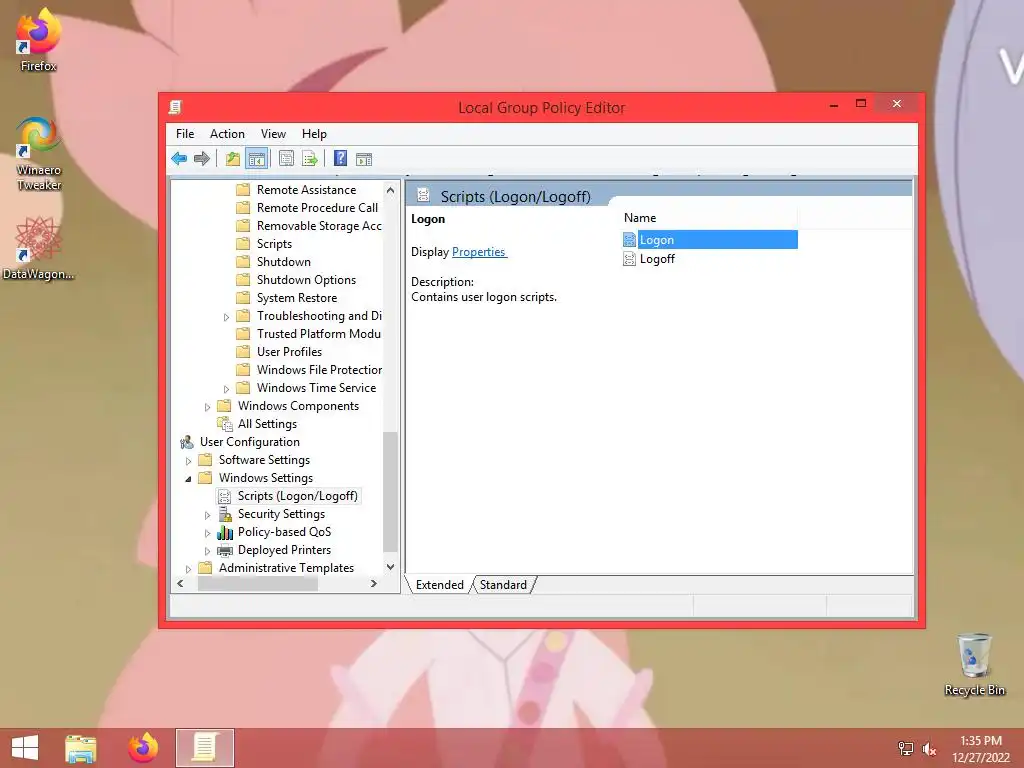This screenshot has width=1024, height=768.
Task: Collapse Windows Settings node
Action: tap(189, 479)
